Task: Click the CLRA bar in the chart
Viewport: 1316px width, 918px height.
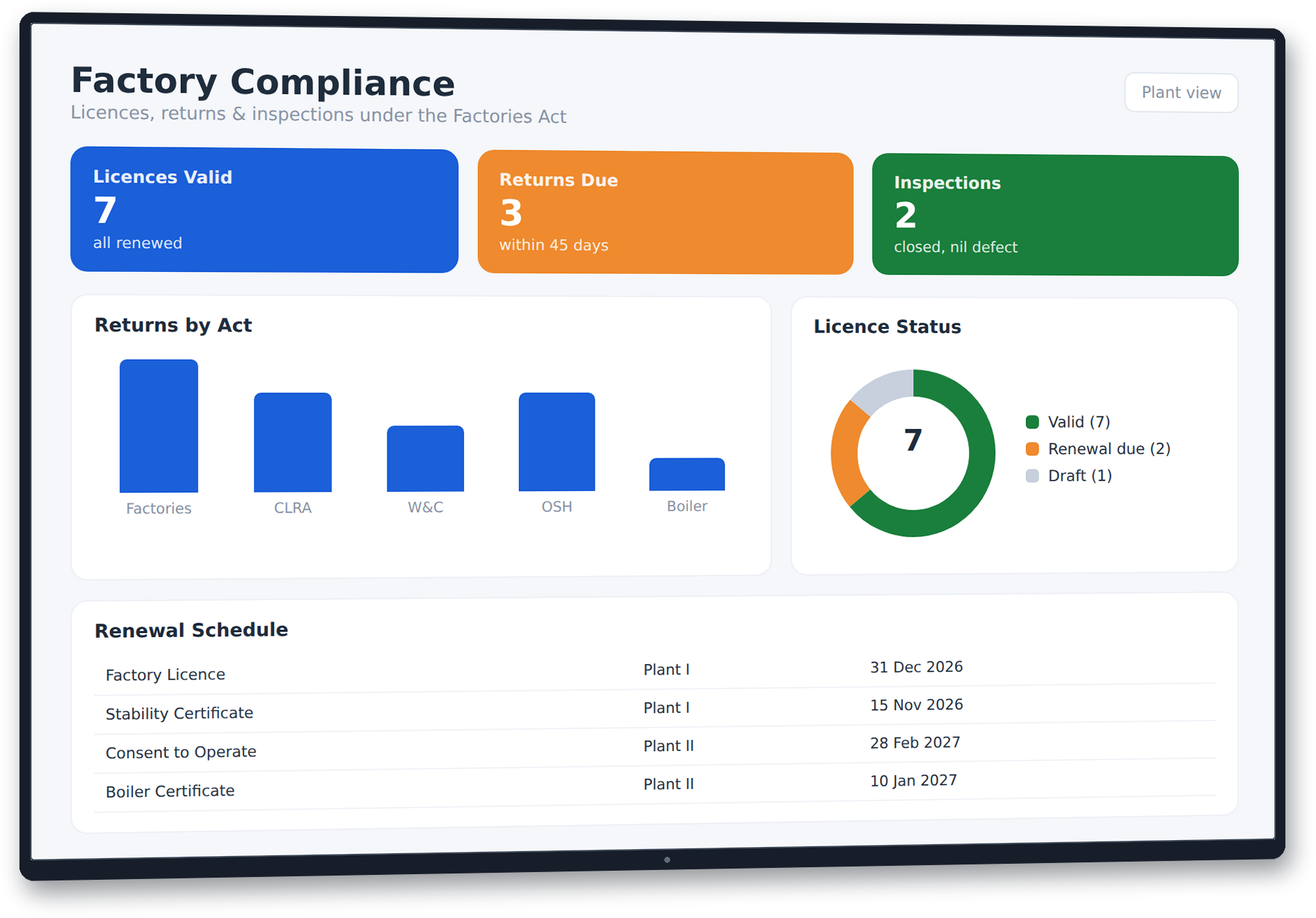Action: click(x=293, y=442)
